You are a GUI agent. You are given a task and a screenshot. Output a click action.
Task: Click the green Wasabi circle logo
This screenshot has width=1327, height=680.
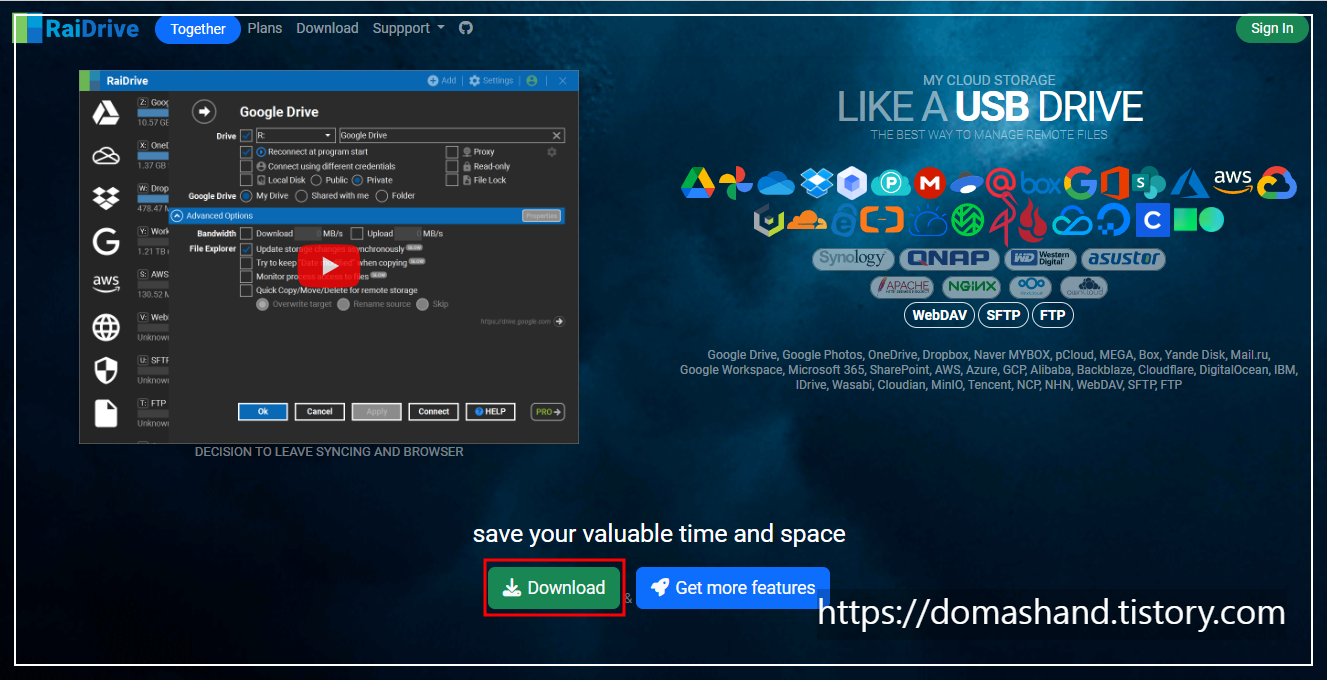coord(967,220)
